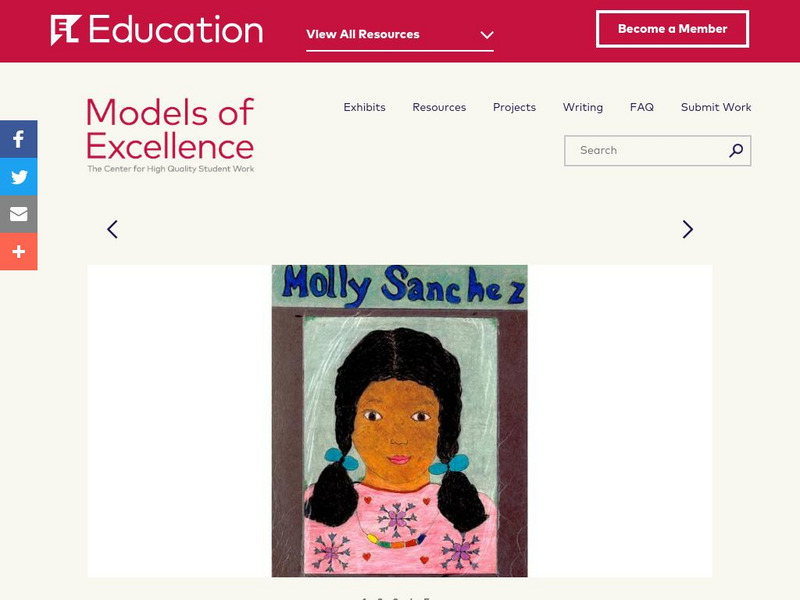This screenshot has width=800, height=600.
Task: Click the email share envelope icon
Action: pyautogui.click(x=18, y=214)
